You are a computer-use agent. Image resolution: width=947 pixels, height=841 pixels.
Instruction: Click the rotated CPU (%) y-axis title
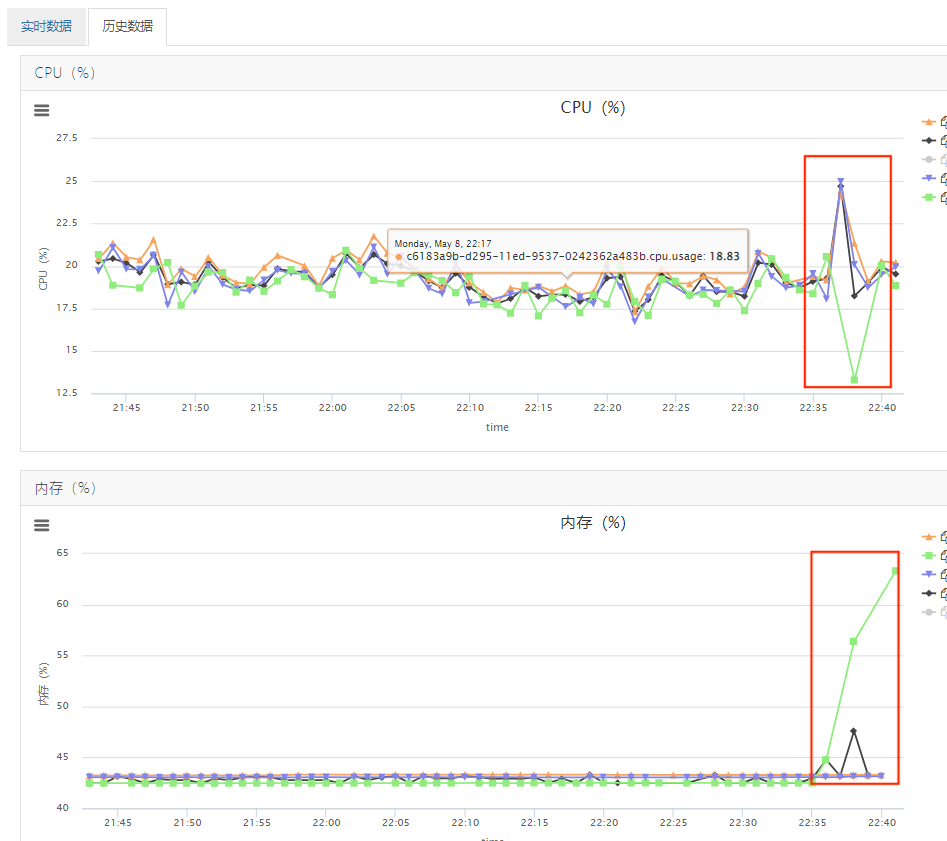[x=43, y=269]
